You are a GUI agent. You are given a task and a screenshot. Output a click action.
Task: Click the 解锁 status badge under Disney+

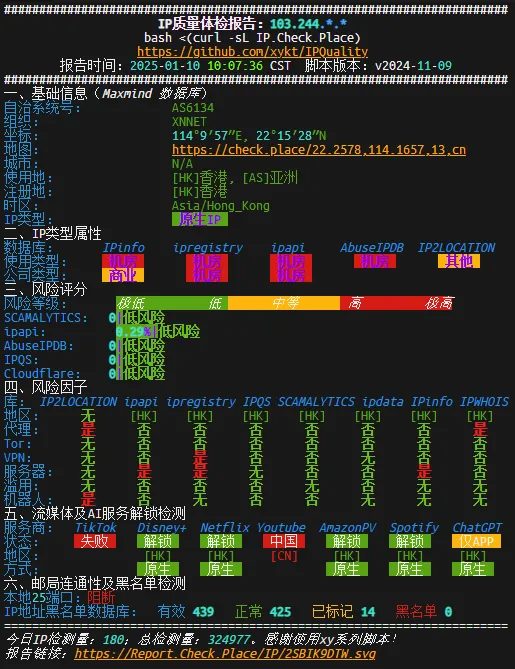[x=158, y=541]
